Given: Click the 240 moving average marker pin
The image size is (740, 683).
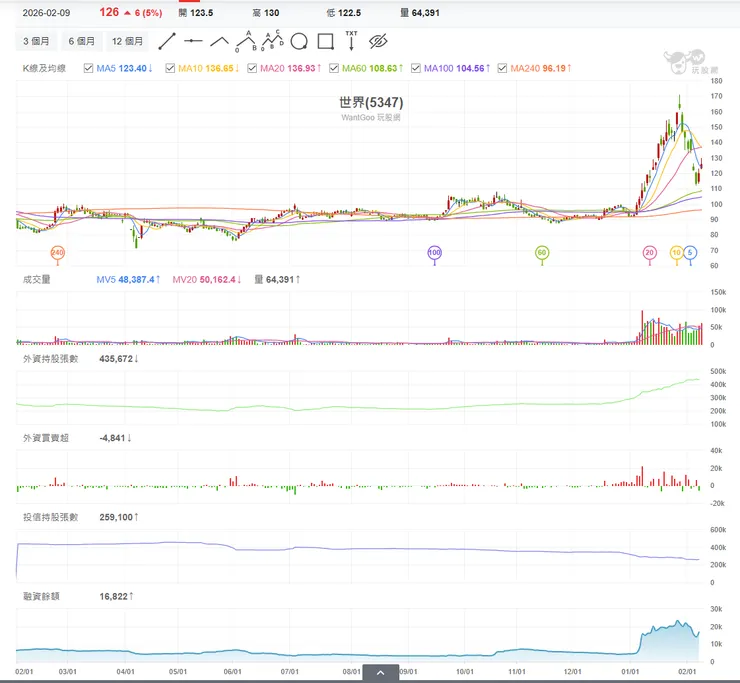Looking at the screenshot, I should pyautogui.click(x=58, y=253).
